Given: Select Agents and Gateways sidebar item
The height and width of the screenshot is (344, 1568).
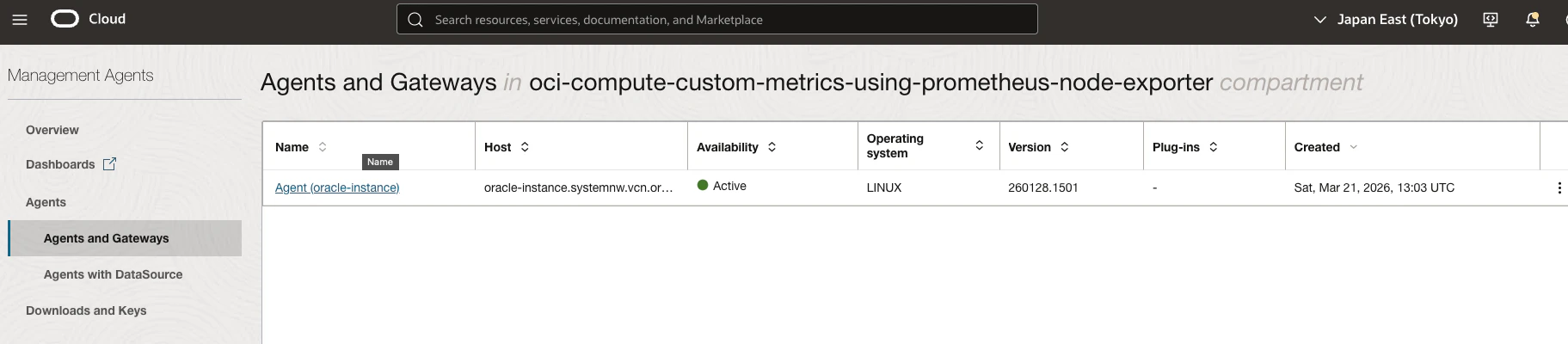Looking at the screenshot, I should click(125, 238).
